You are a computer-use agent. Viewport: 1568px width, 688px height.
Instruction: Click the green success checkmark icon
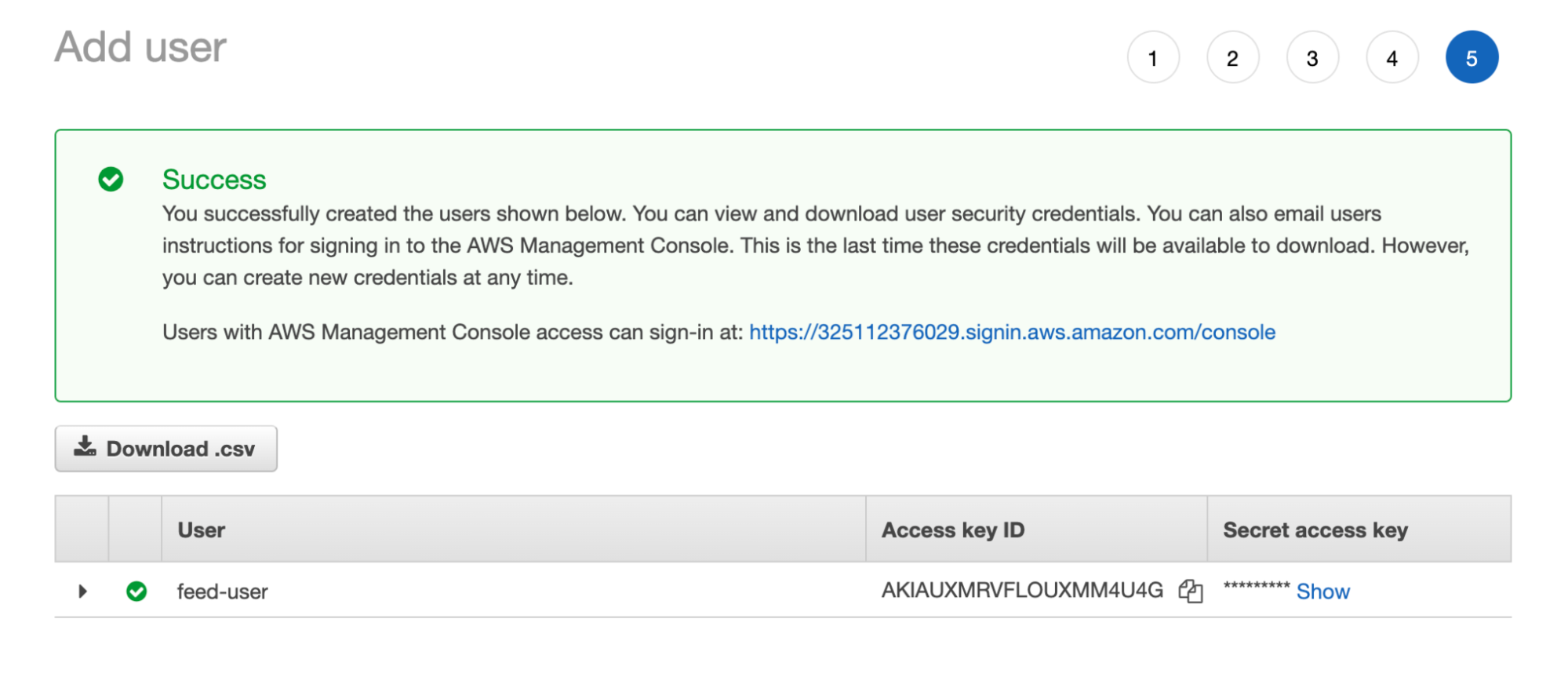[x=111, y=179]
